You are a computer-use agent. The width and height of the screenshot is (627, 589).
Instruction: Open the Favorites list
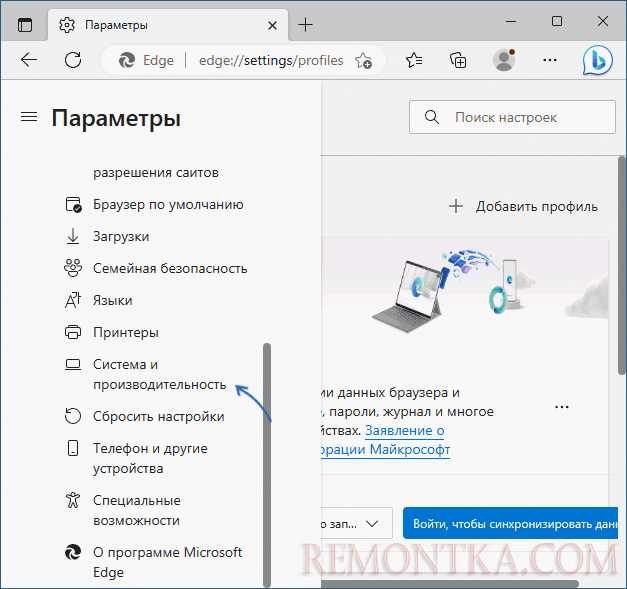tap(414, 60)
